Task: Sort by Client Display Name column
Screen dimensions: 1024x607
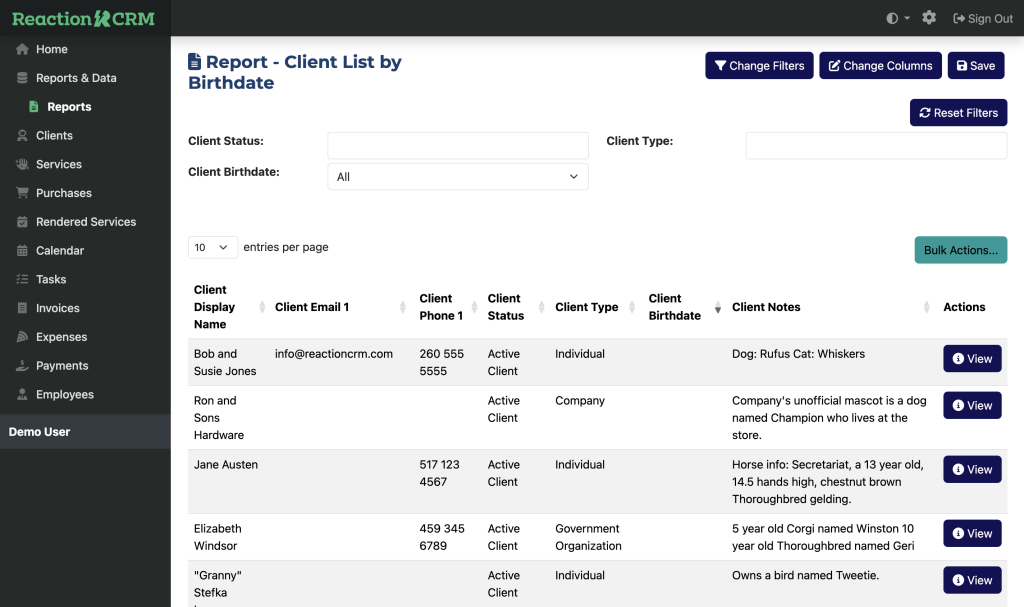Action: (227, 307)
